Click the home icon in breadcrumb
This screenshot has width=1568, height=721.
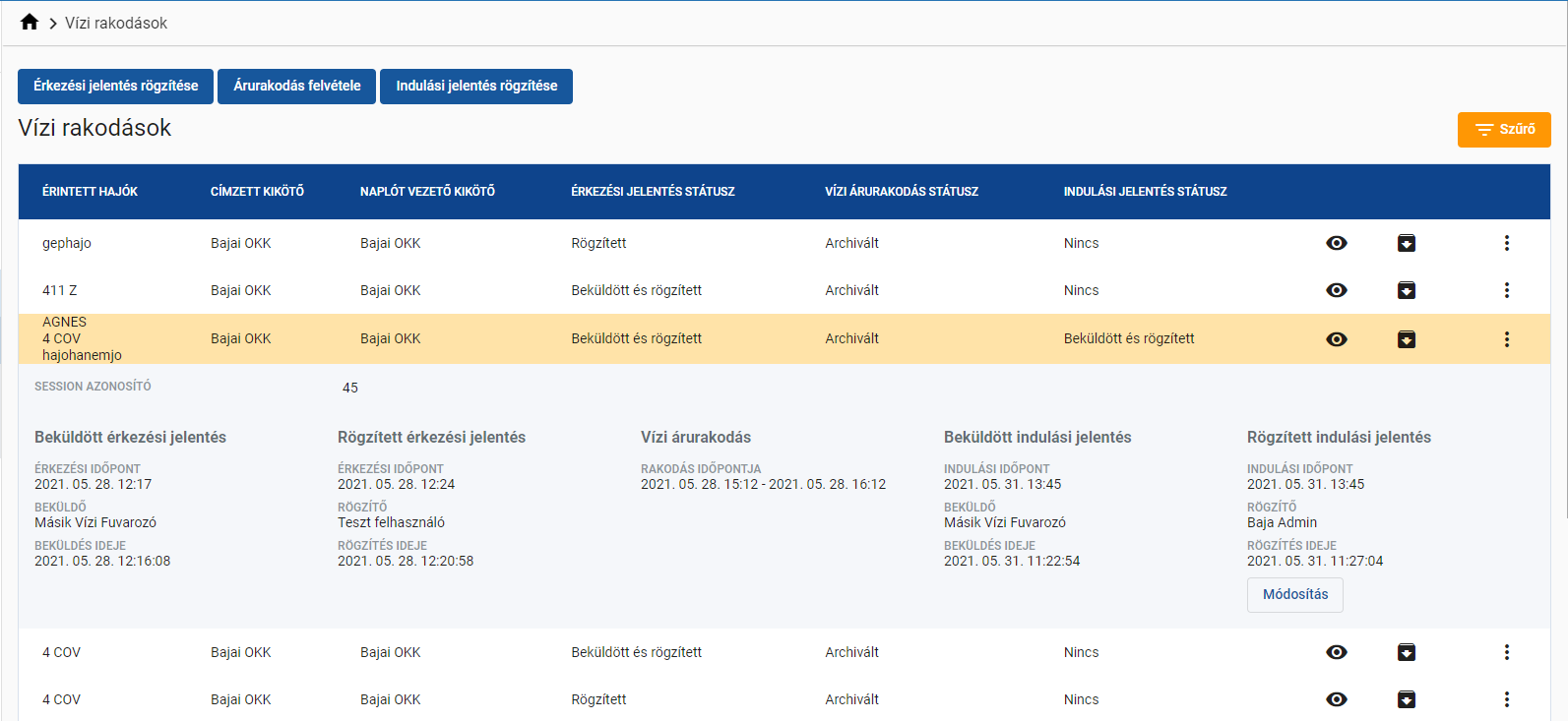tap(30, 22)
